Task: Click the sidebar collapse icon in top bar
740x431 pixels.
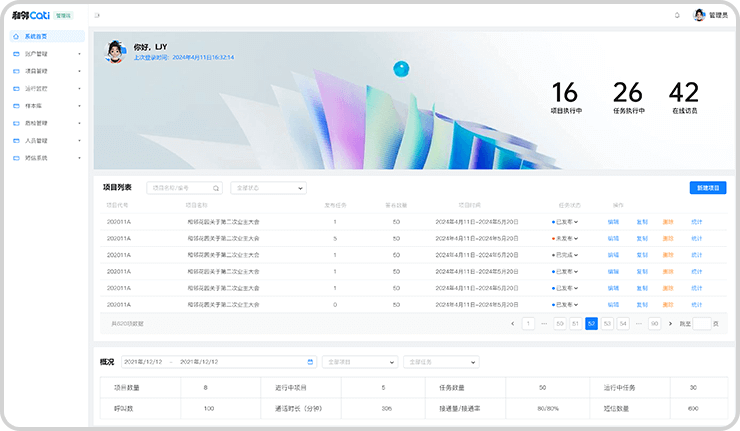Action: click(x=96, y=16)
